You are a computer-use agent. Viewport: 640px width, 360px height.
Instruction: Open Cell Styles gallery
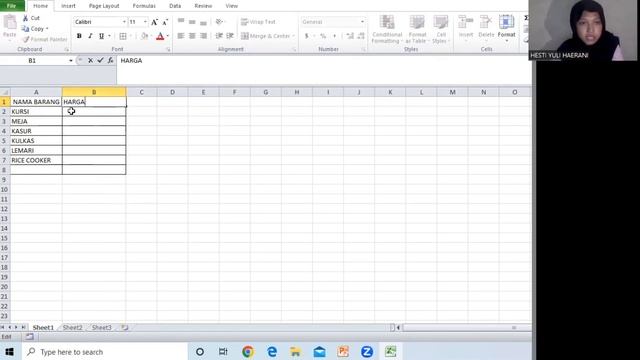click(x=441, y=29)
